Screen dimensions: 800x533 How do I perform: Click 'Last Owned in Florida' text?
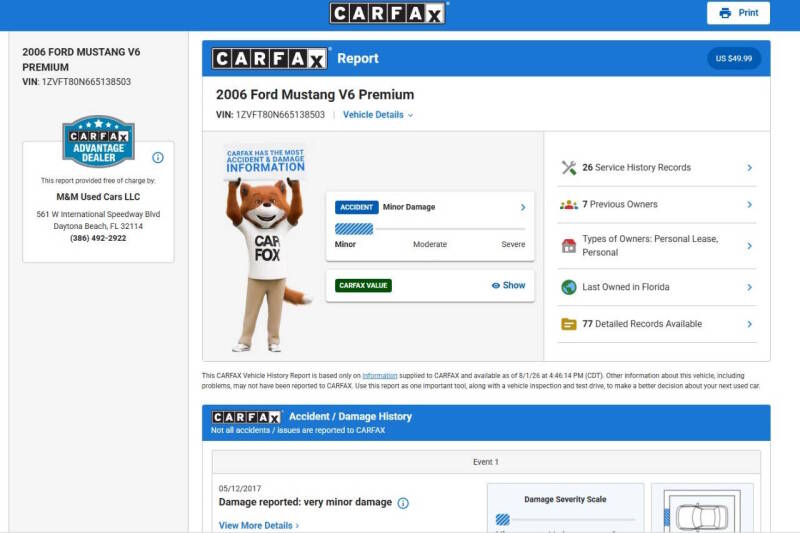click(x=626, y=287)
